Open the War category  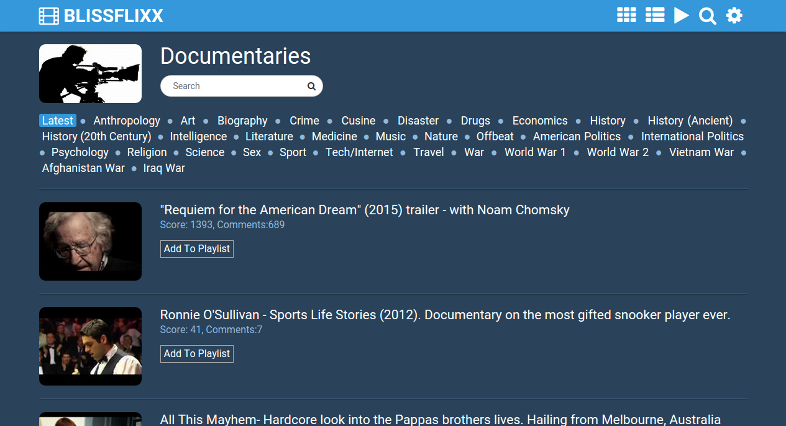pyautogui.click(x=474, y=152)
